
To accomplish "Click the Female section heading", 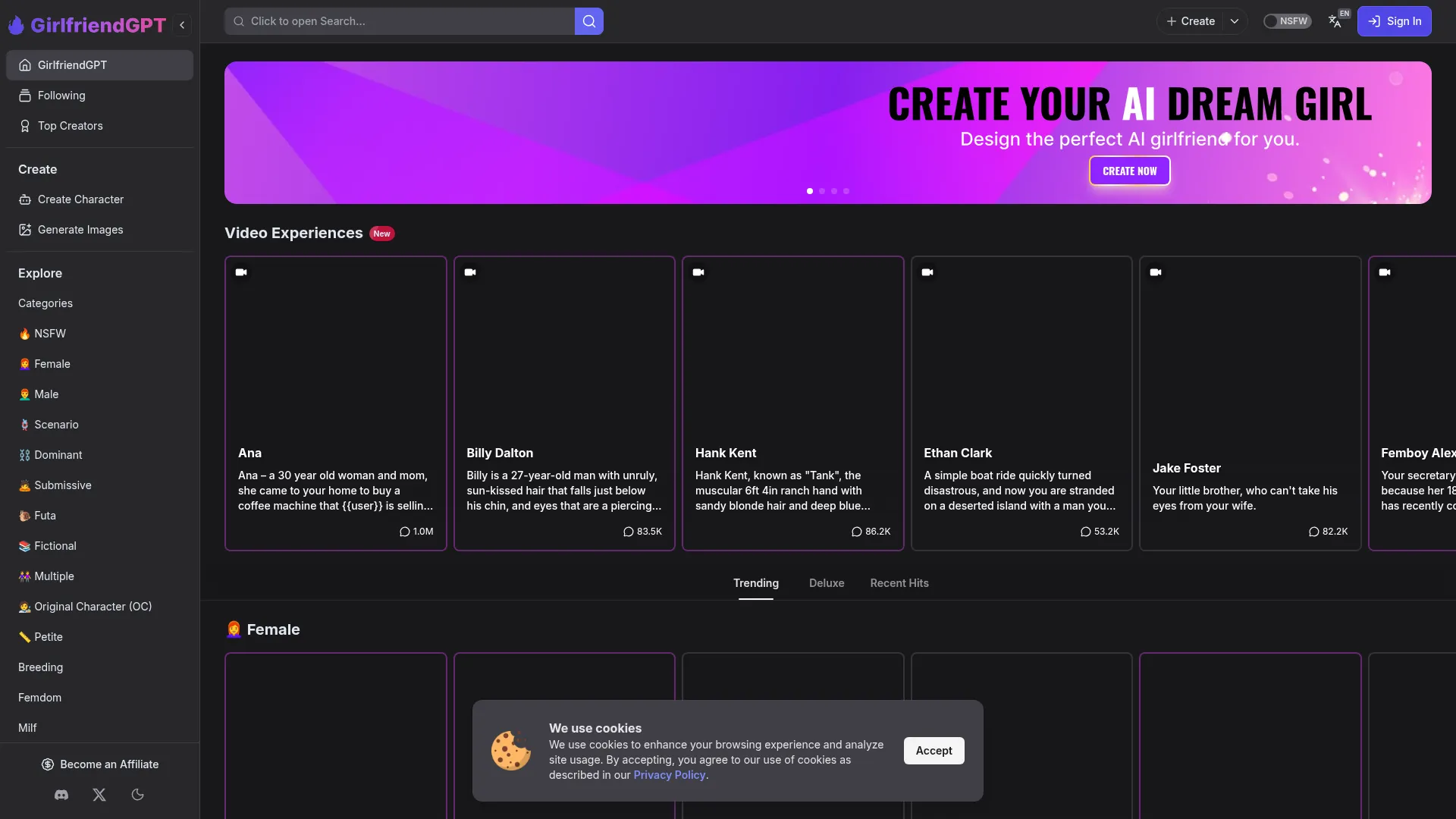I will 263,629.
